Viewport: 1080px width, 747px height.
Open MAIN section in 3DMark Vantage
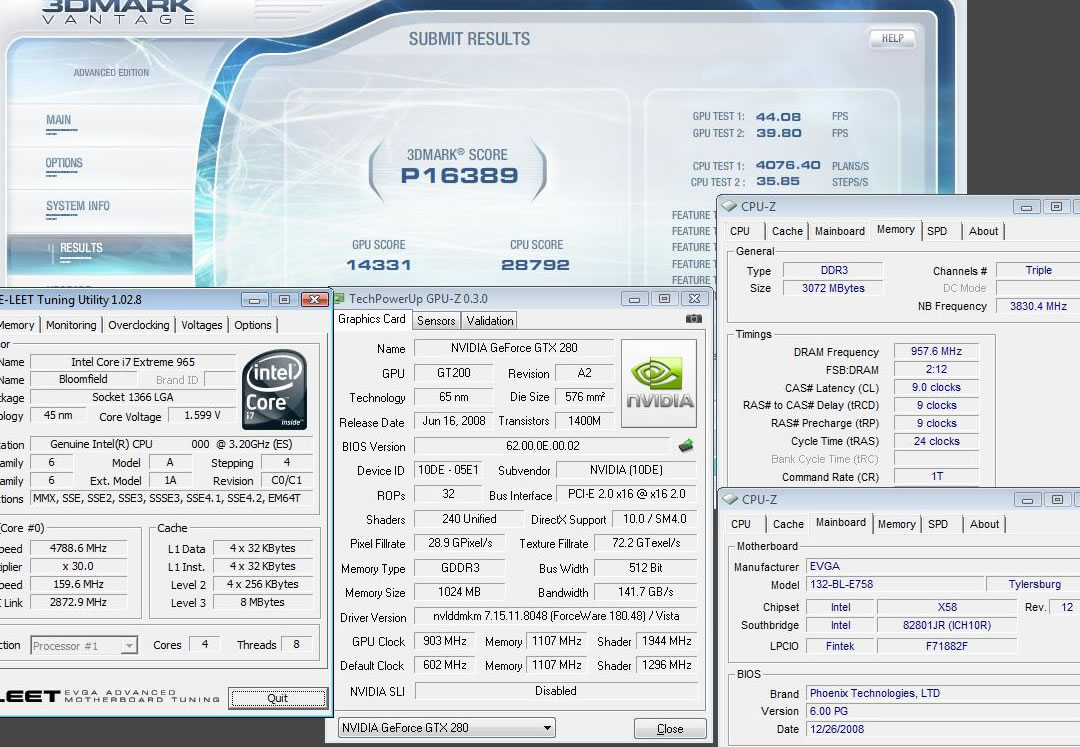click(59, 120)
